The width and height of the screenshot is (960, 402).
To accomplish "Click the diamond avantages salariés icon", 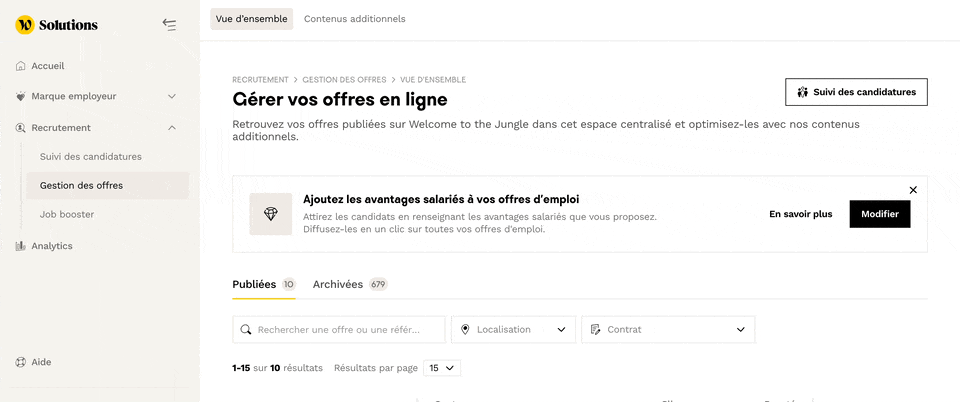I will pyautogui.click(x=271, y=214).
